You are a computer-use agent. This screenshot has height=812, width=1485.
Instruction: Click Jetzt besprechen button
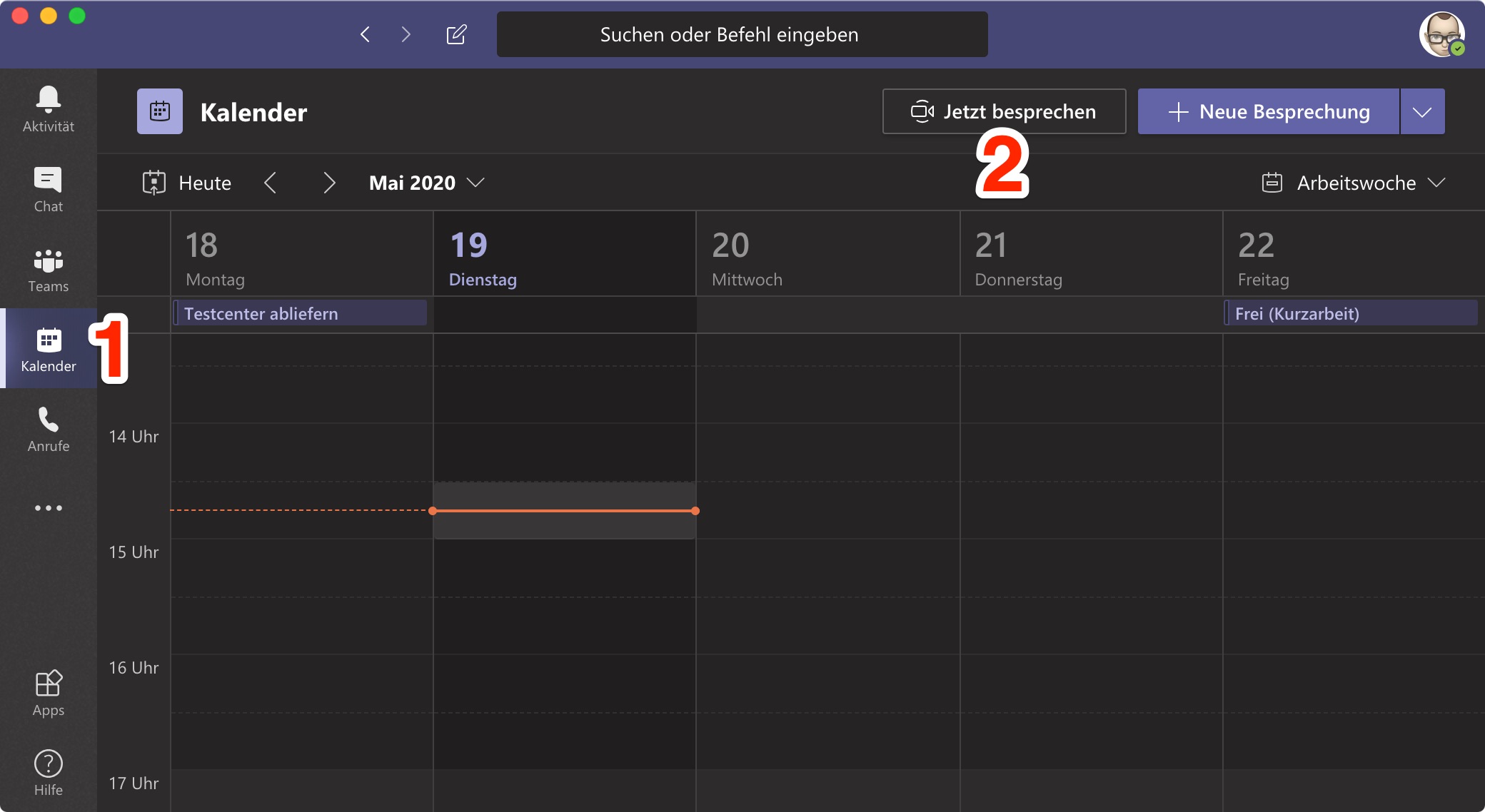pyautogui.click(x=1004, y=111)
